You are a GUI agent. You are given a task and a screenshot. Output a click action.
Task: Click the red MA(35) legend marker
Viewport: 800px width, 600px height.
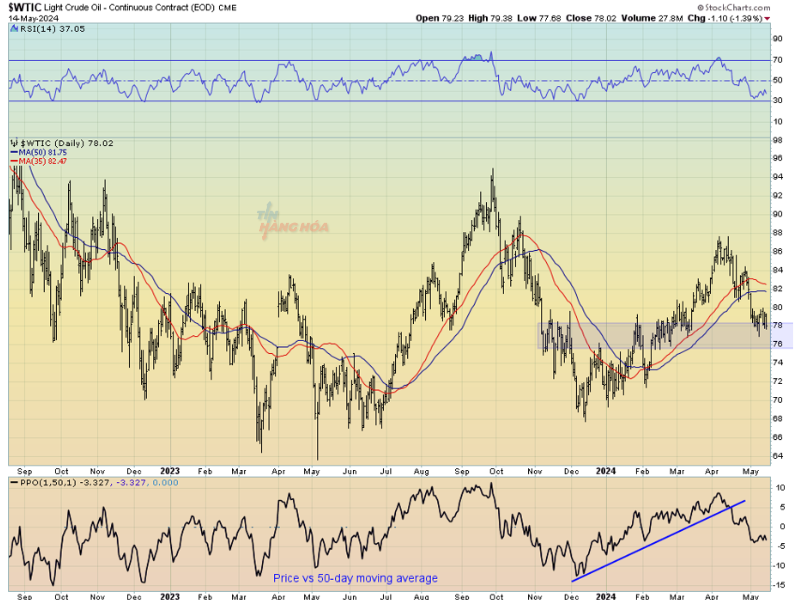[14, 161]
